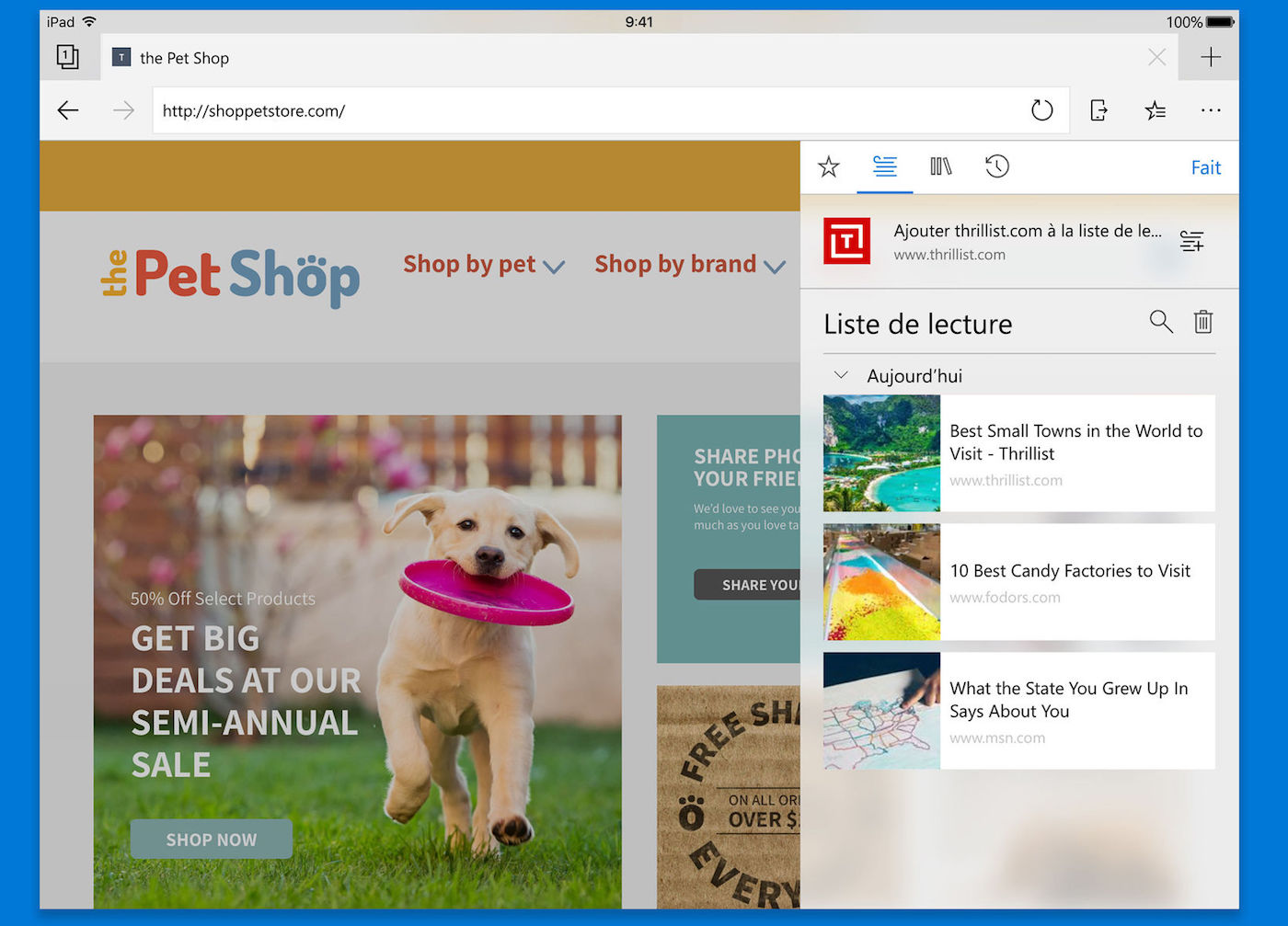
Task: Switch to the Favorites star tab
Action: pyautogui.click(x=829, y=166)
